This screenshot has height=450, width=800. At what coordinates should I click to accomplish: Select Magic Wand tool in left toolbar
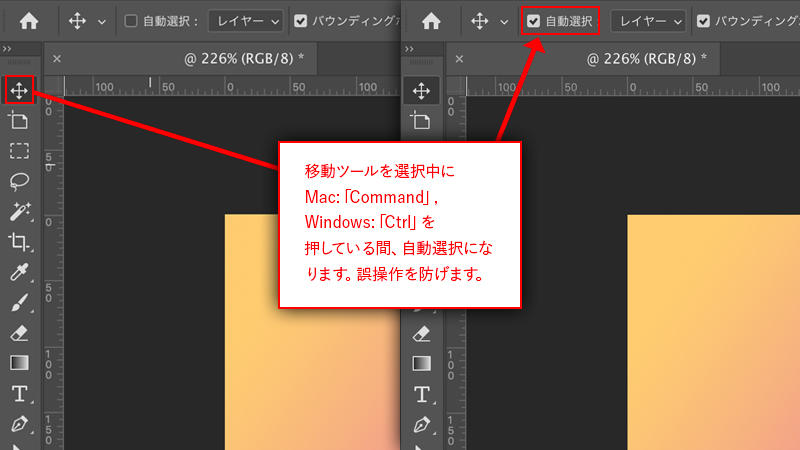click(x=20, y=211)
